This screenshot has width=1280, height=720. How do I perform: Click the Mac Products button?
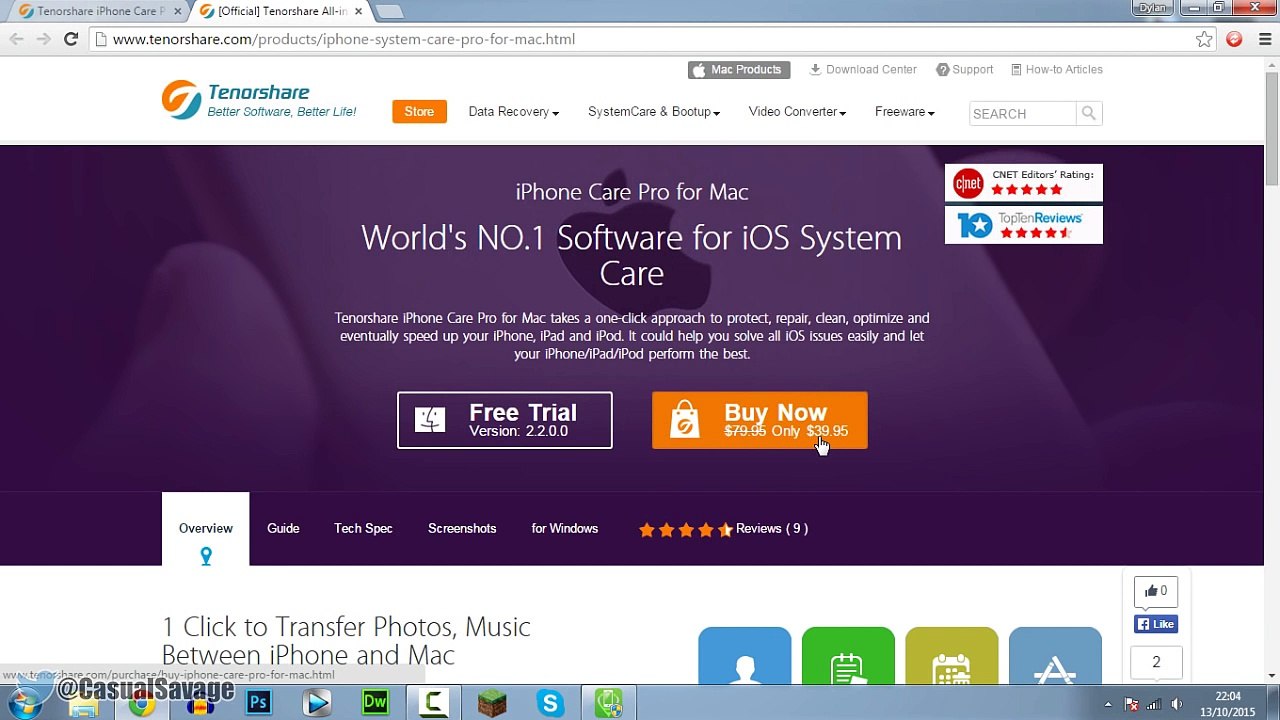pyautogui.click(x=739, y=70)
